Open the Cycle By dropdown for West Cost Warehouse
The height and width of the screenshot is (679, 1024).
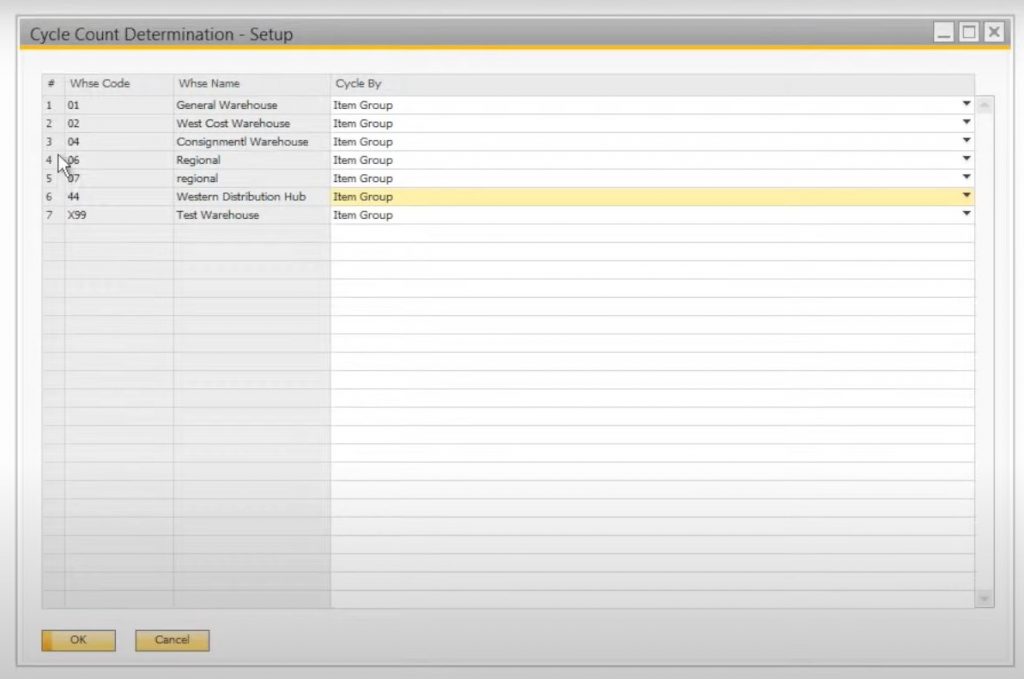pyautogui.click(x=965, y=123)
